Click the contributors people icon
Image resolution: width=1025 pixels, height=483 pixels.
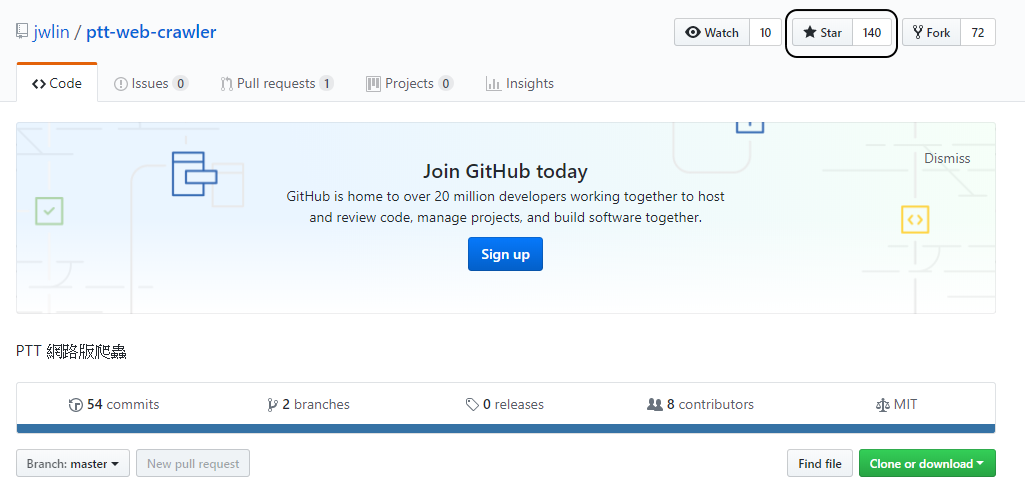click(655, 405)
